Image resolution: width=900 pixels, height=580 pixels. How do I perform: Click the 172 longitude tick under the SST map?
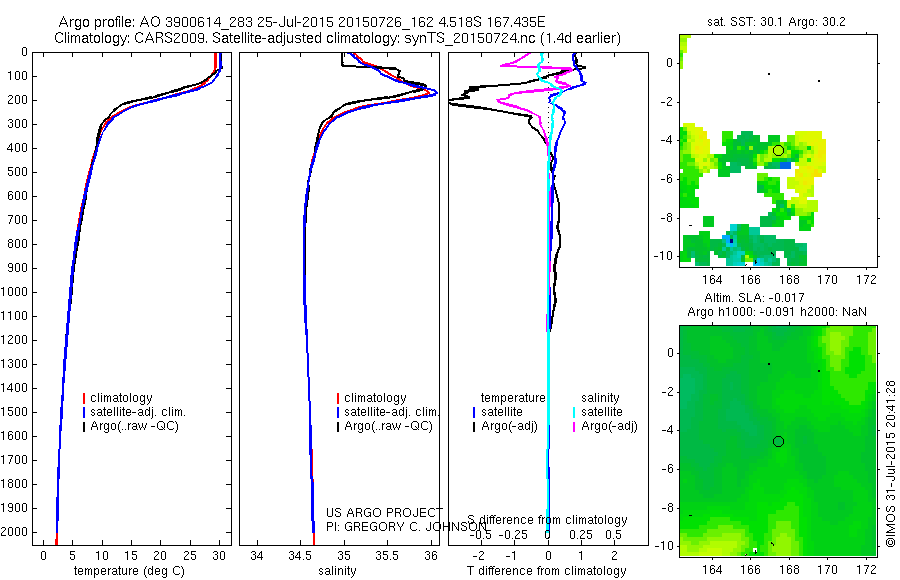click(x=867, y=280)
